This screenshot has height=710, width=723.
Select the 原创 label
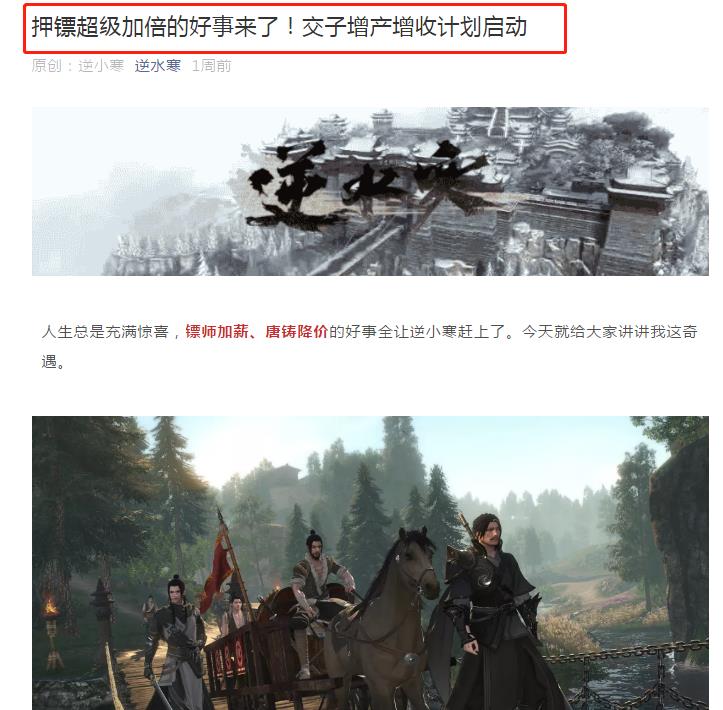point(46,66)
